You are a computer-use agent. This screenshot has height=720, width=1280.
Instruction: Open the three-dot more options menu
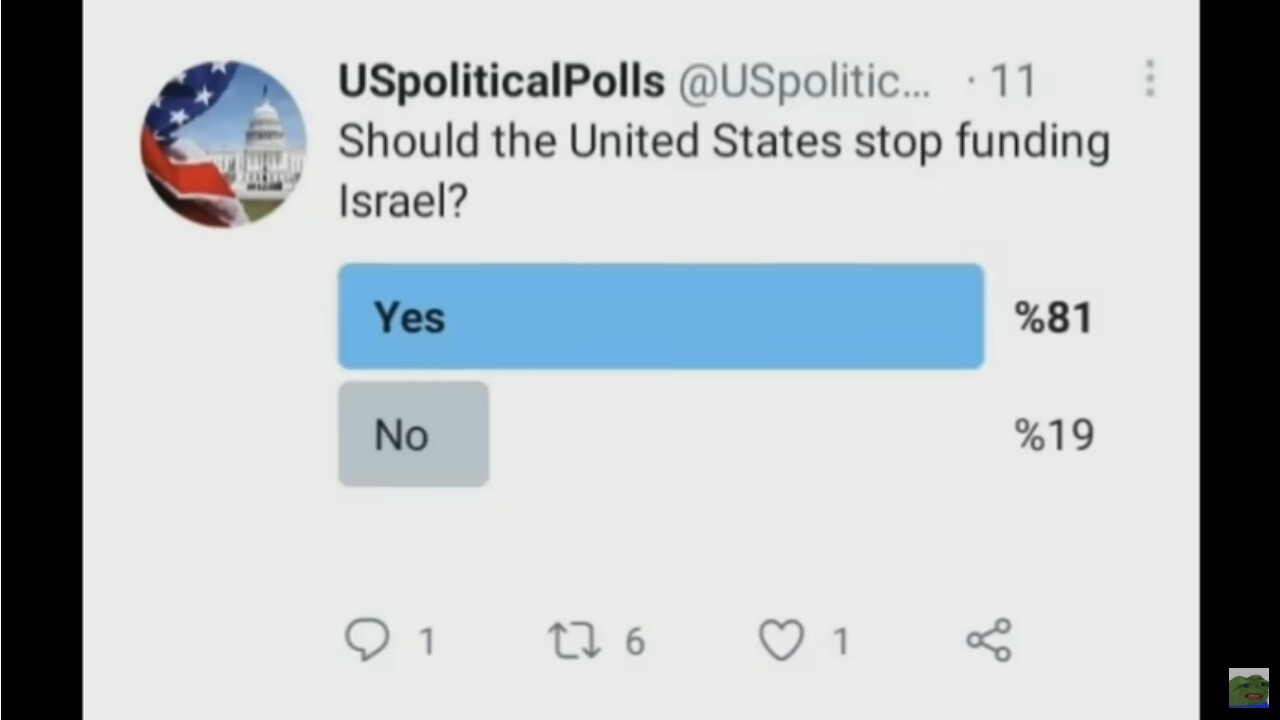click(x=1150, y=78)
